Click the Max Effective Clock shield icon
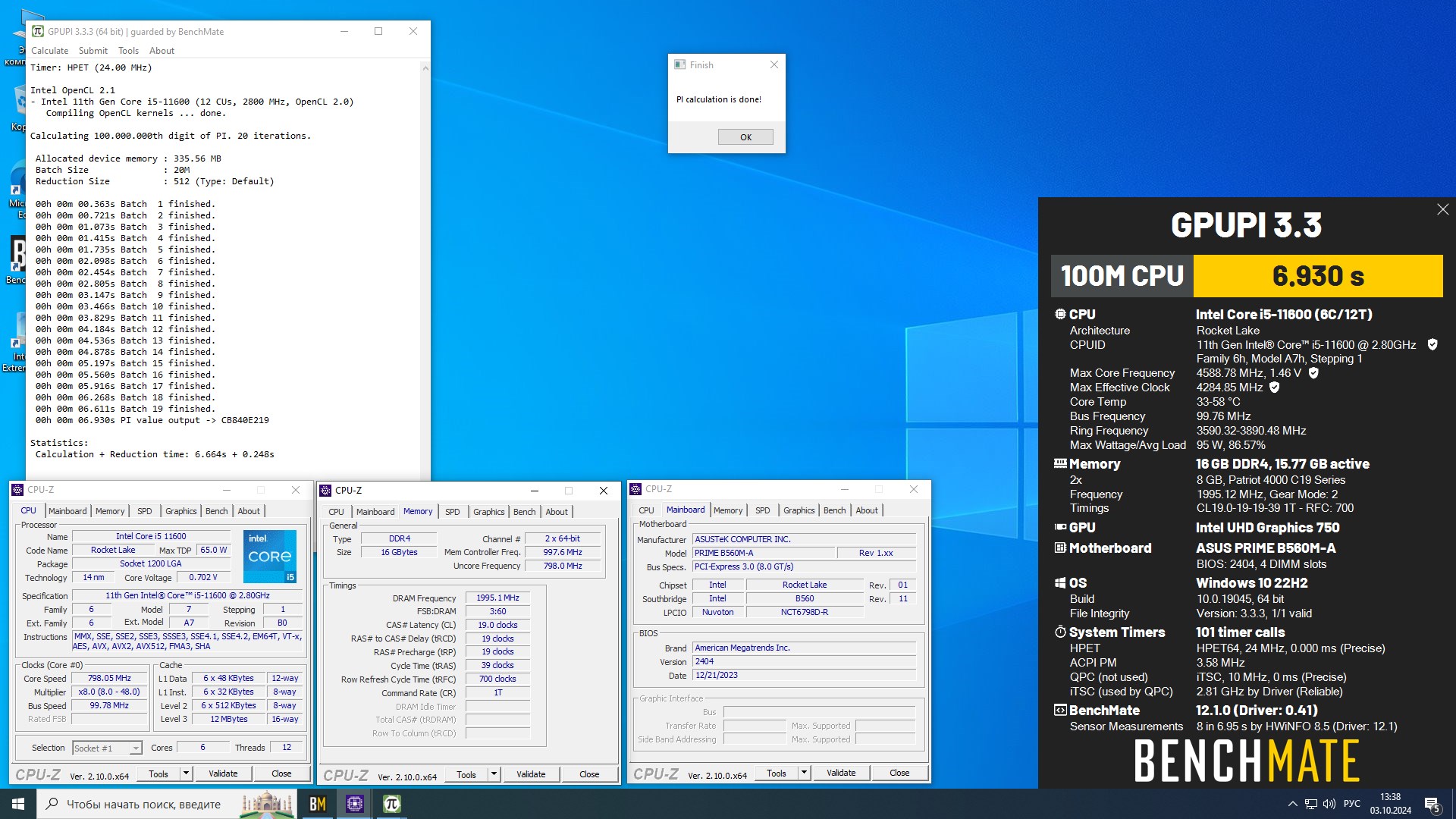The height and width of the screenshot is (819, 1456). coord(1275,388)
